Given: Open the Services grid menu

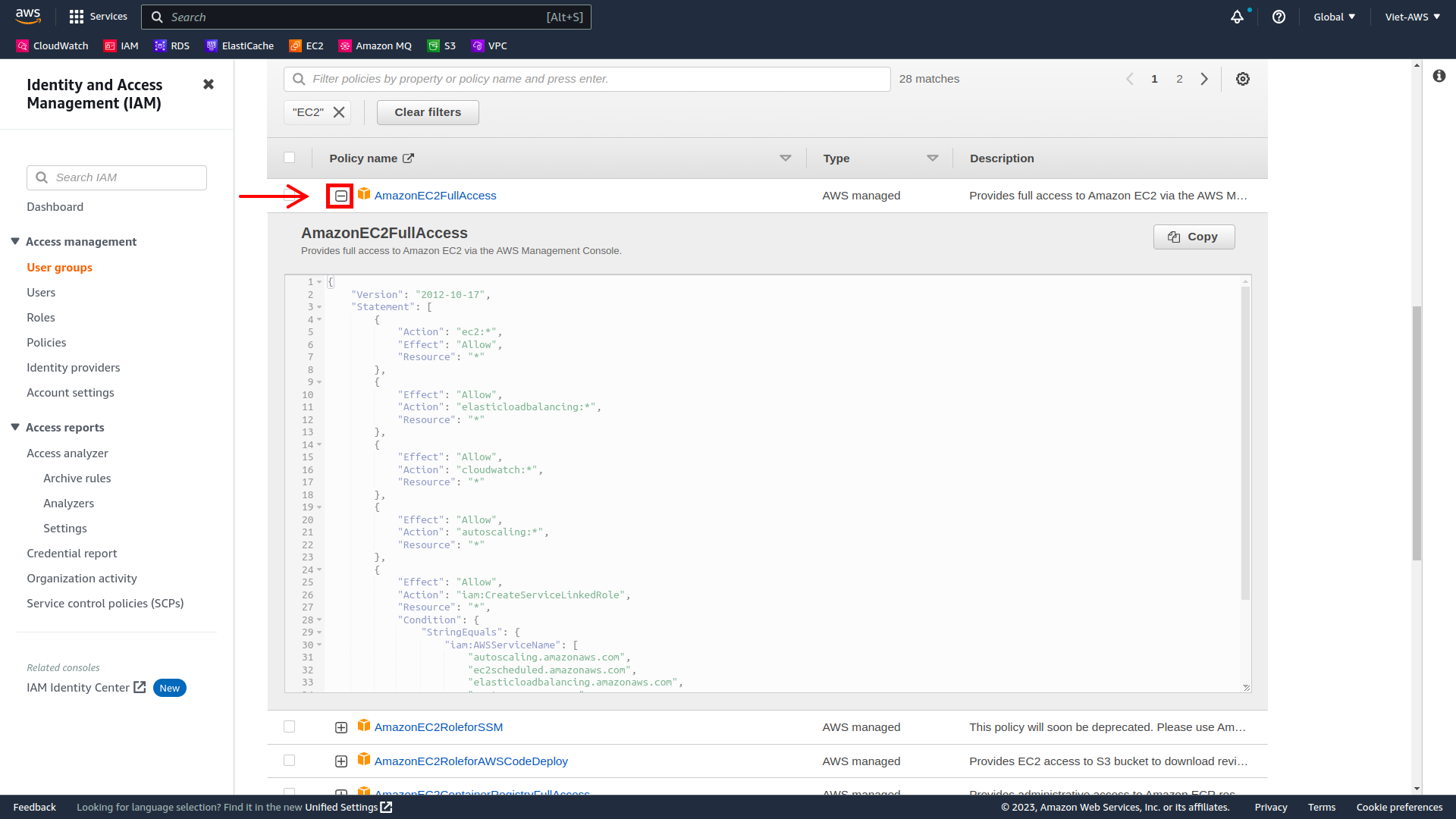Looking at the screenshot, I should coord(98,17).
